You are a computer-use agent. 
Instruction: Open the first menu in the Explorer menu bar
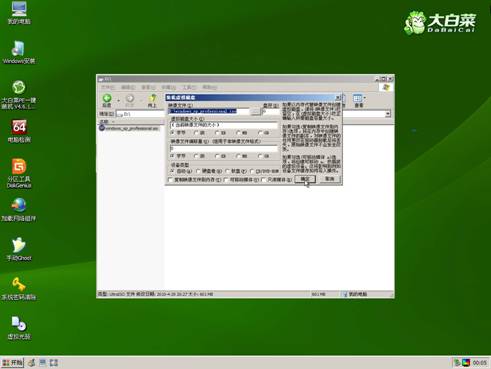click(108, 87)
